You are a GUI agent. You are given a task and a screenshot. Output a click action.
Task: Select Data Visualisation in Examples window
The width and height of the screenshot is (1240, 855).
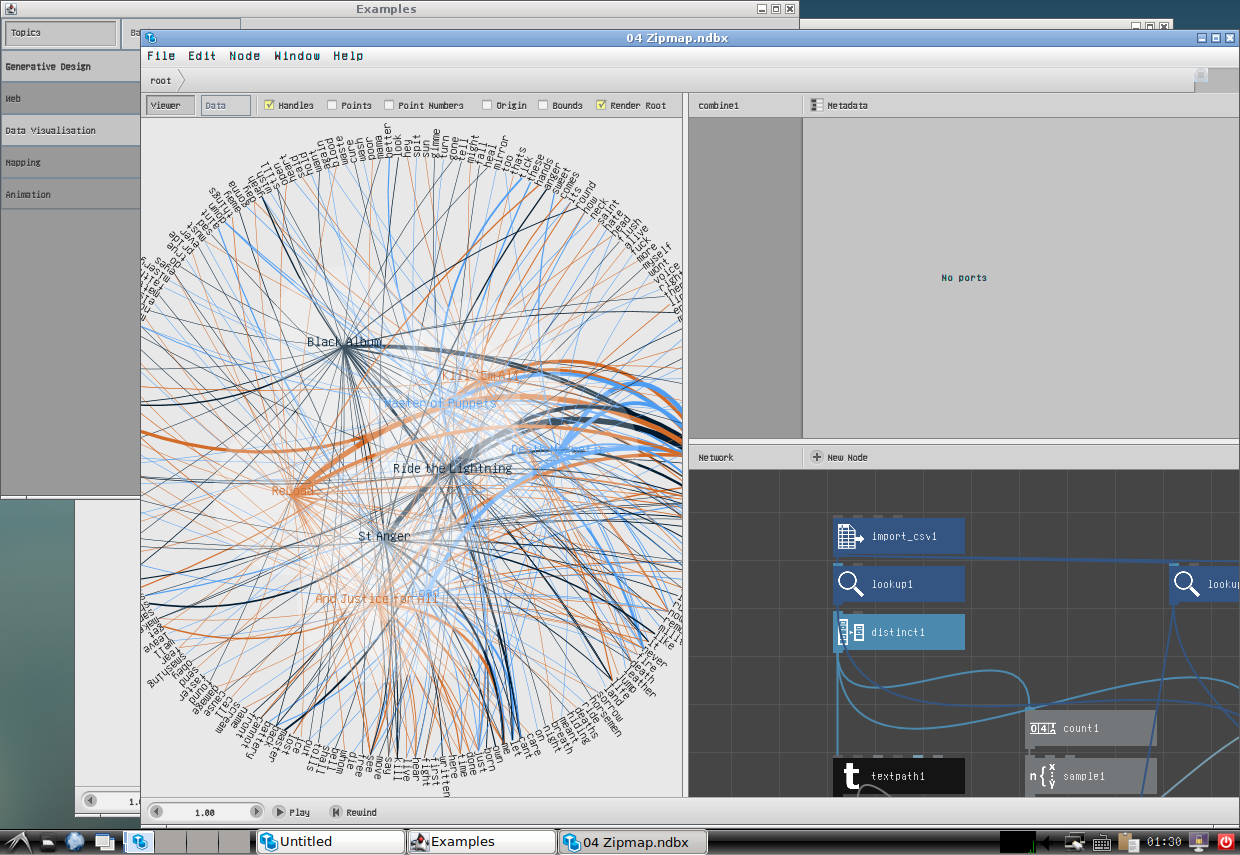point(70,131)
